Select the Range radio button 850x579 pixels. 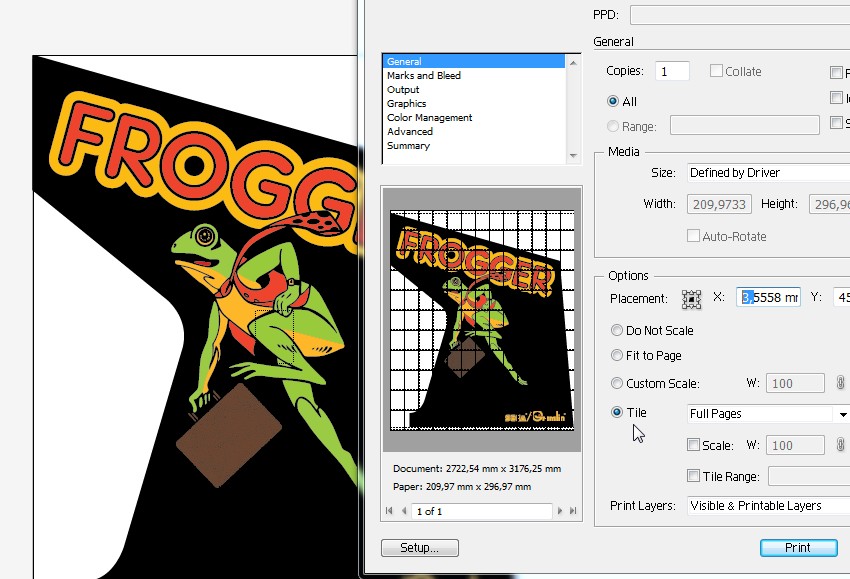(613, 126)
